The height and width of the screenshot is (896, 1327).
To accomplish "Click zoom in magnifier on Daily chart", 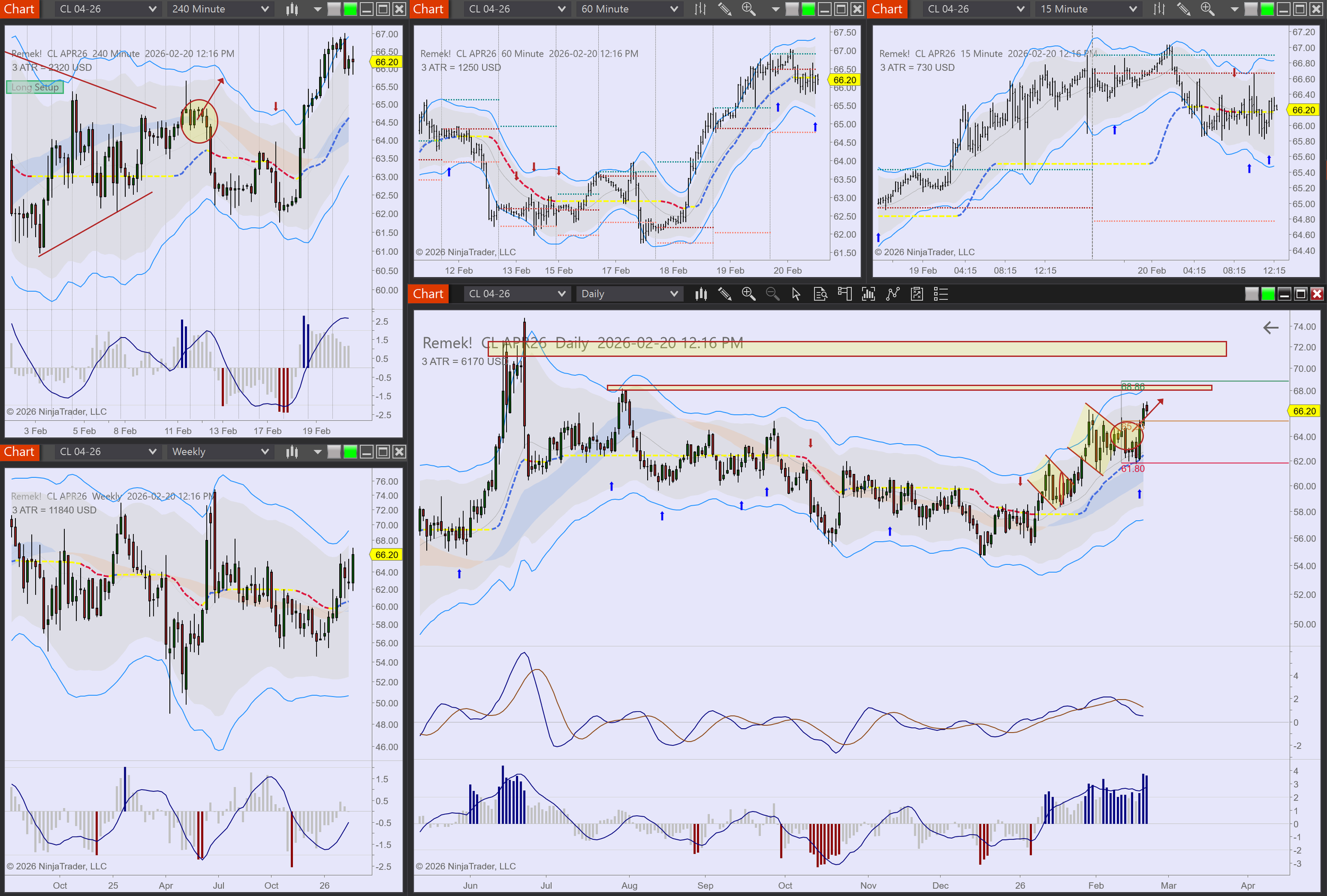I will click(x=748, y=294).
